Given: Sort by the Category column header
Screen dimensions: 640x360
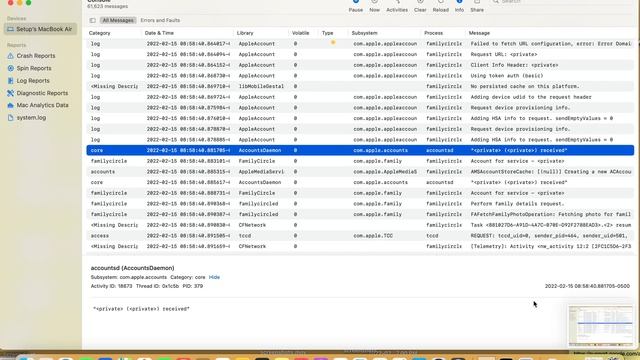Looking at the screenshot, I should (x=100, y=33).
